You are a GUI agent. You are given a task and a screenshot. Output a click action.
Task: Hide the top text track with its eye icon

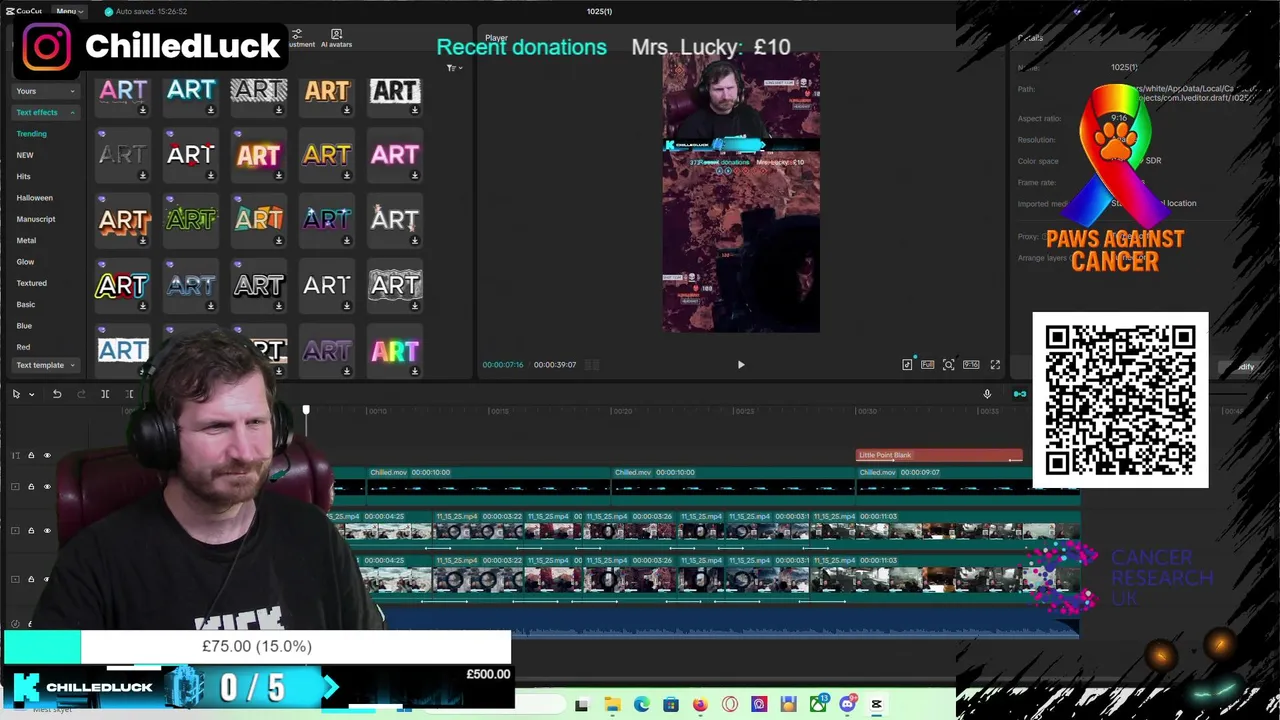[x=47, y=456]
